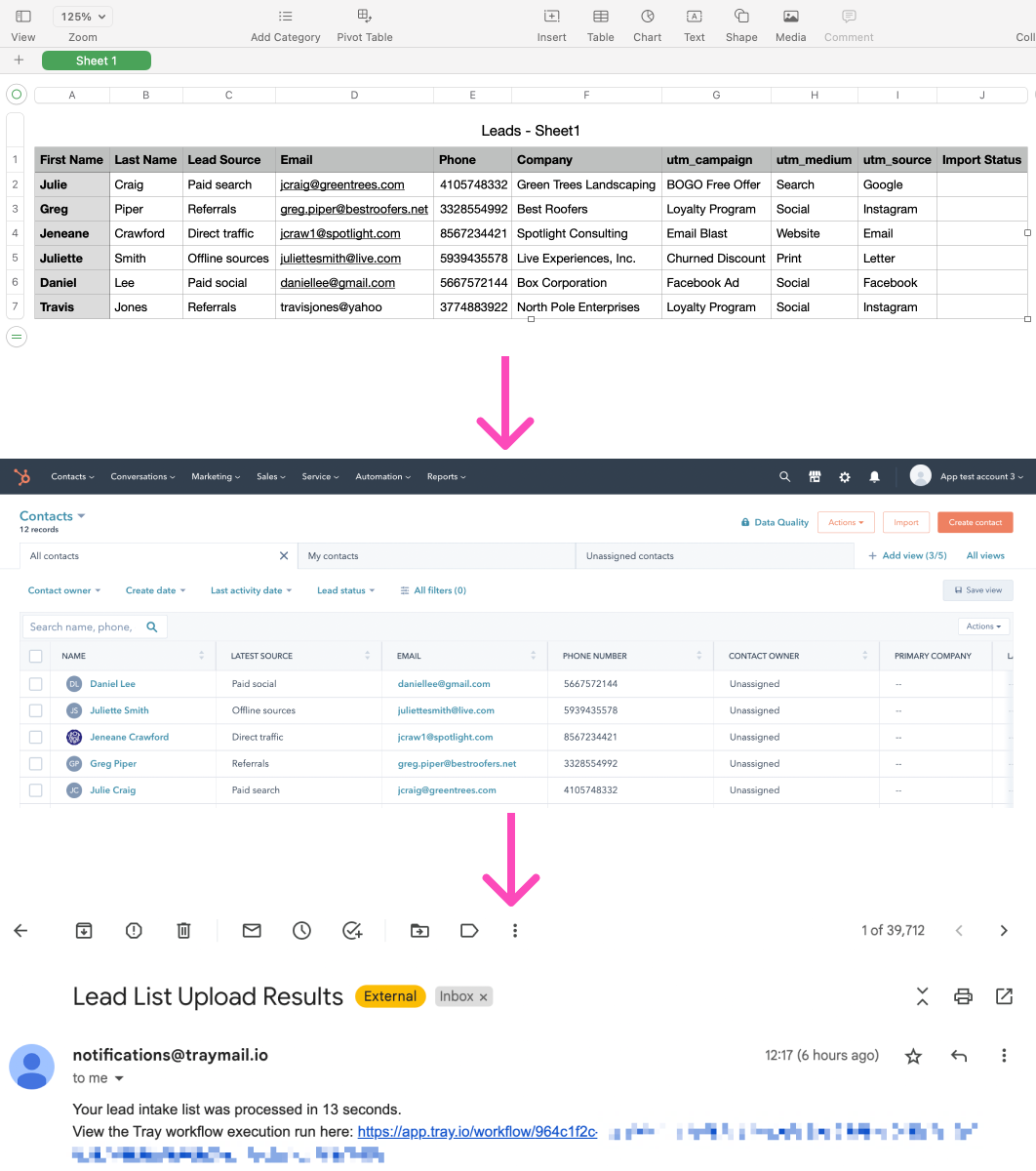Screen dimensions: 1036x1171
Task: Click the Data Quality link
Action: tap(776, 522)
